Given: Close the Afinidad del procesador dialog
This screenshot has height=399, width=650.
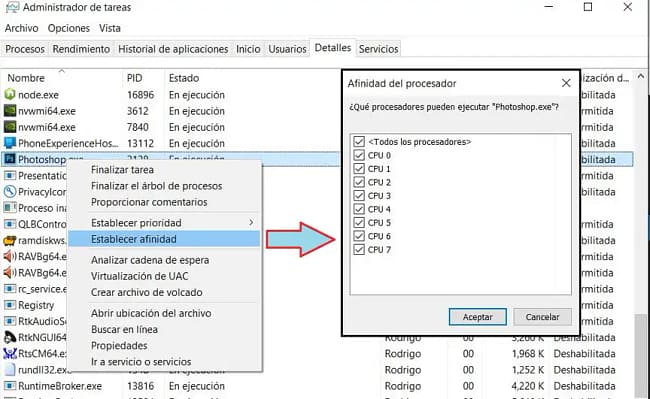Looking at the screenshot, I should point(566,83).
